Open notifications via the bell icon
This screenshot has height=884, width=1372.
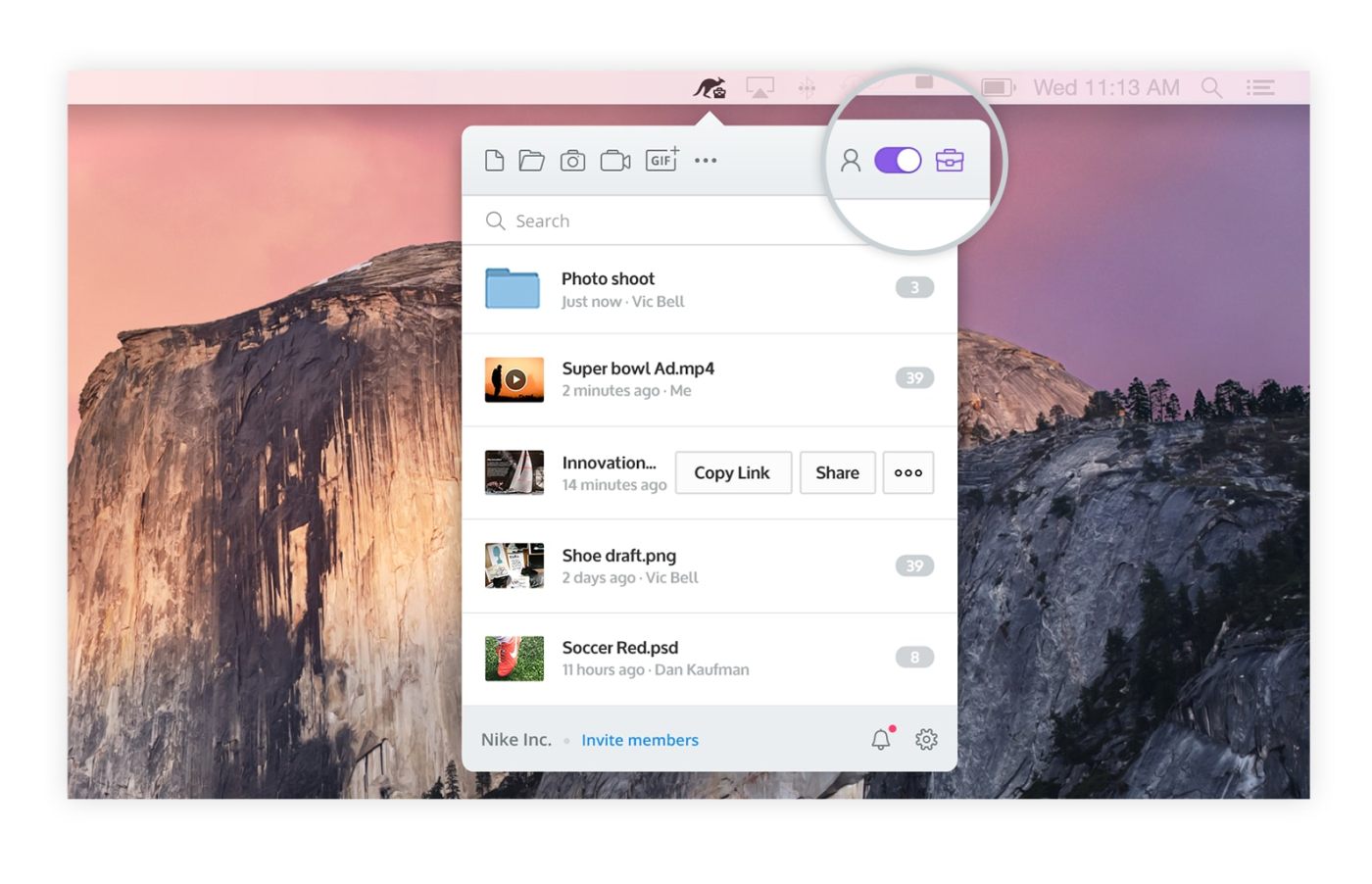click(879, 739)
